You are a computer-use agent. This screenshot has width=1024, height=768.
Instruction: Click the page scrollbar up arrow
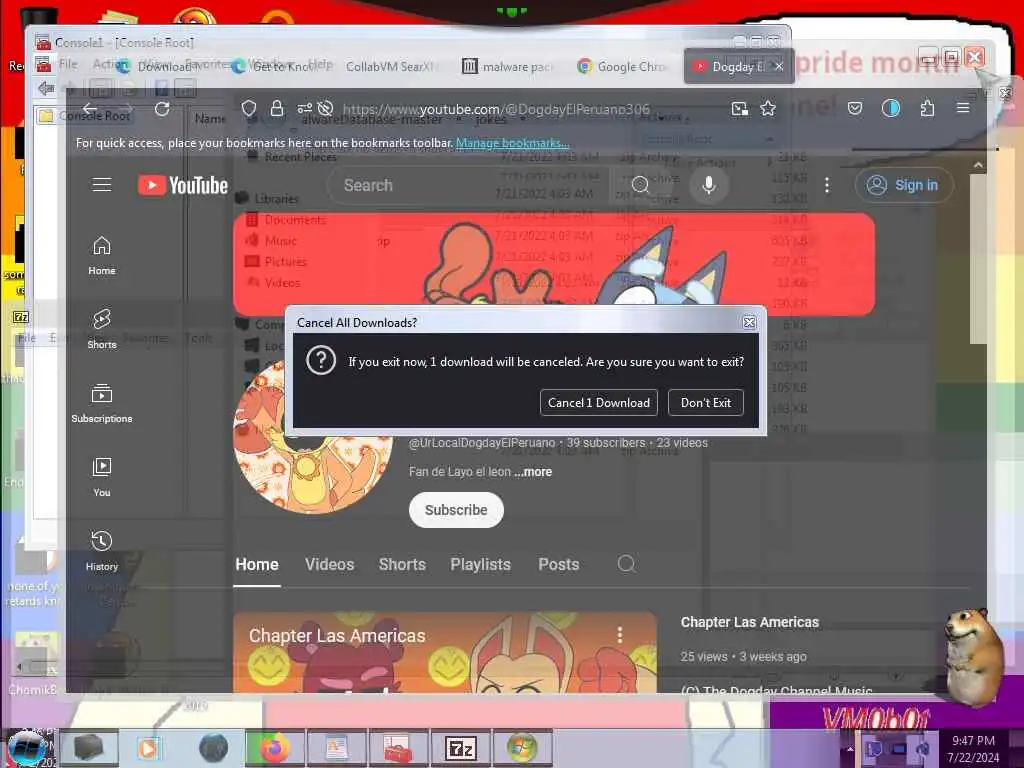click(x=978, y=166)
